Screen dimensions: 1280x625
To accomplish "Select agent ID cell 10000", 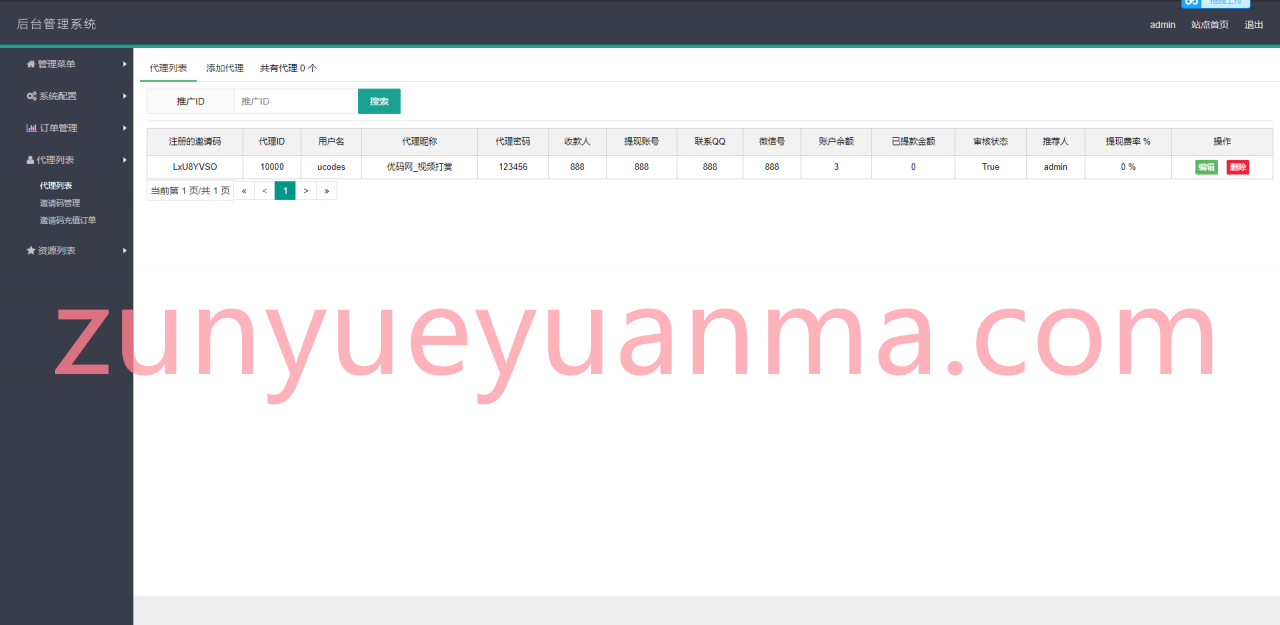I will [x=272, y=167].
